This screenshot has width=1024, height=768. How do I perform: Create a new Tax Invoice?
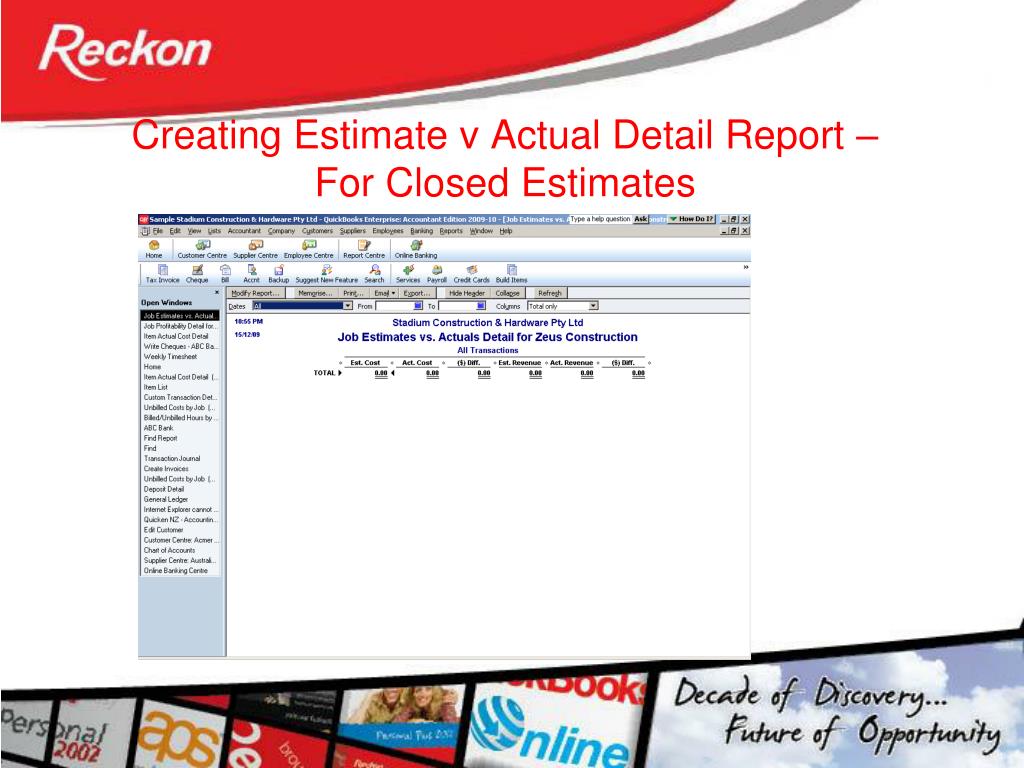163,274
